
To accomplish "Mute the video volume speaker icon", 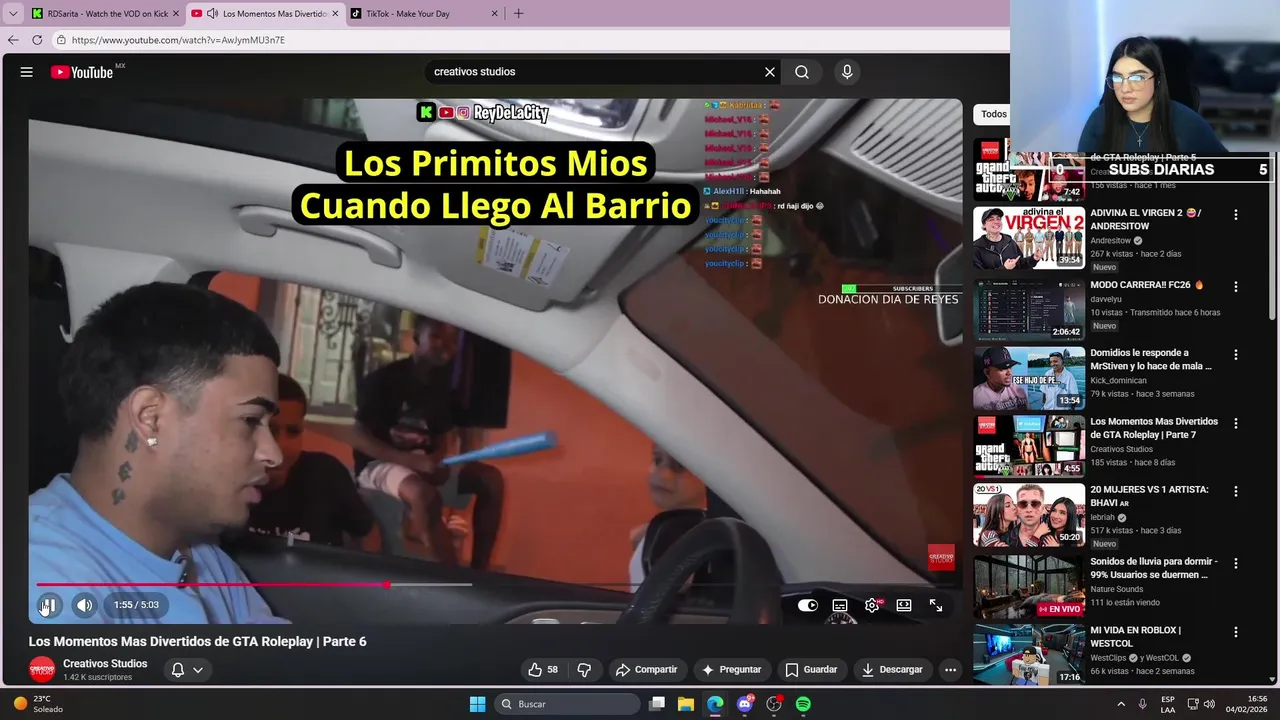I will tap(84, 605).
